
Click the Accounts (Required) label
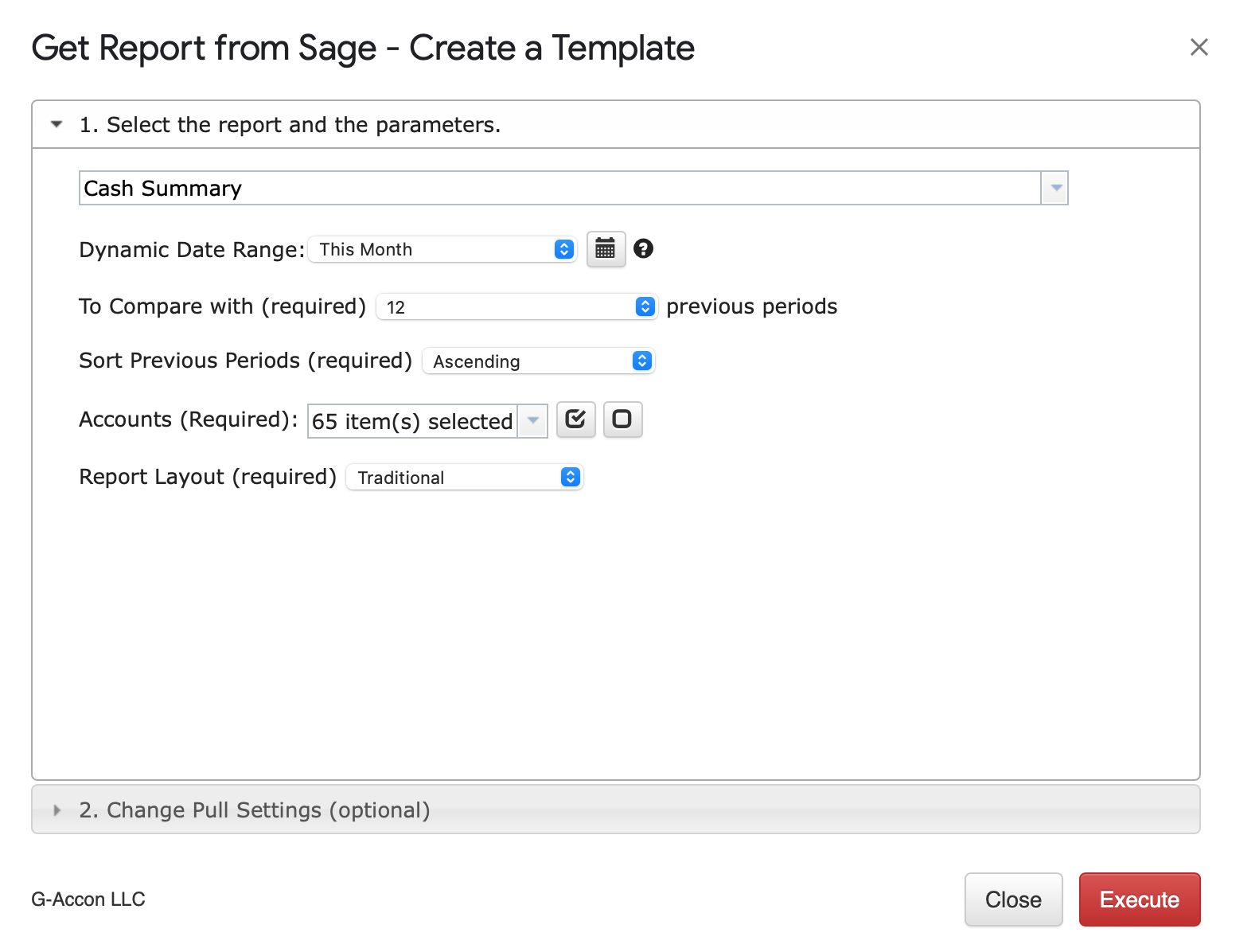tap(188, 419)
